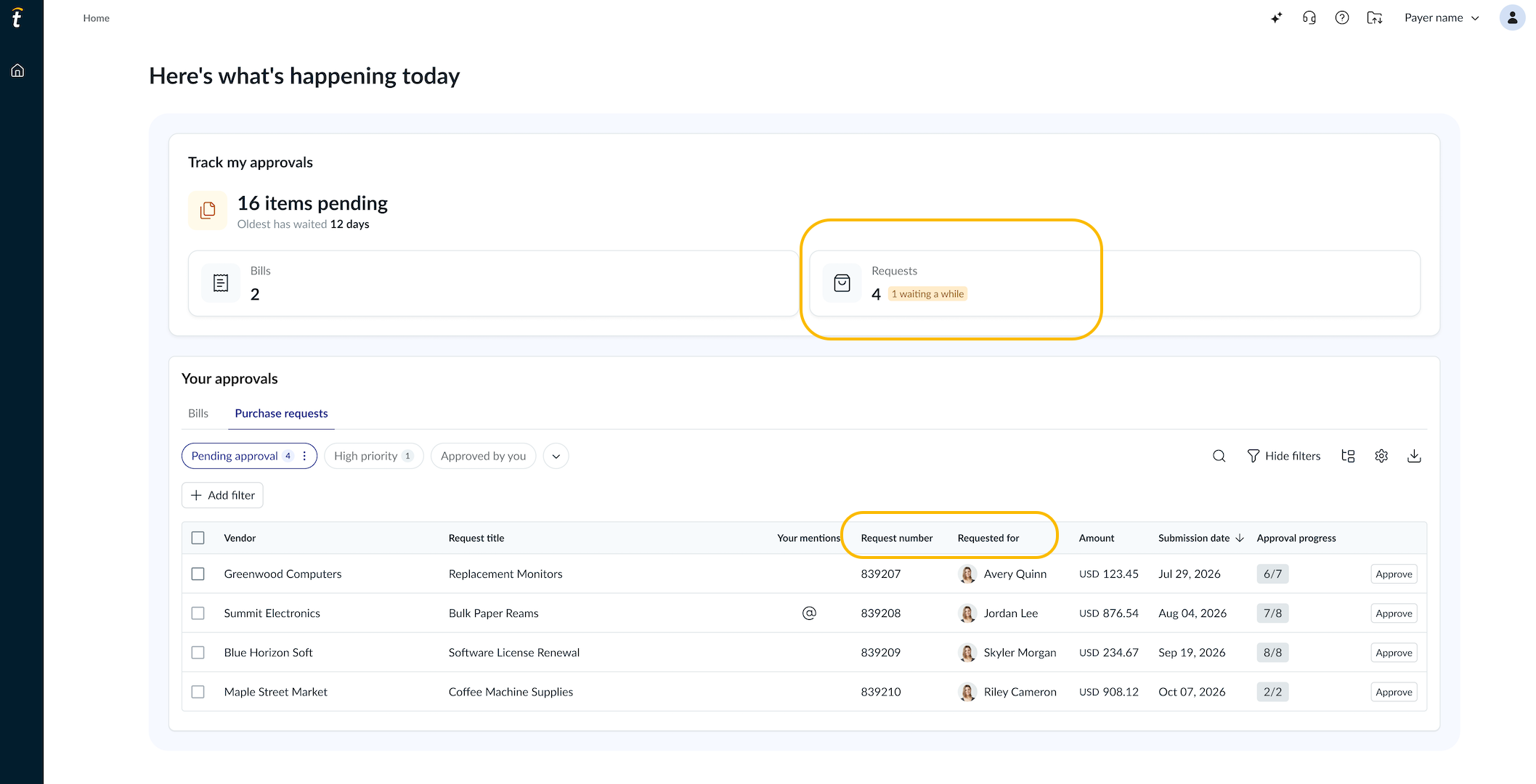Expand more filter chips chevron
1536x784 pixels.
point(556,456)
